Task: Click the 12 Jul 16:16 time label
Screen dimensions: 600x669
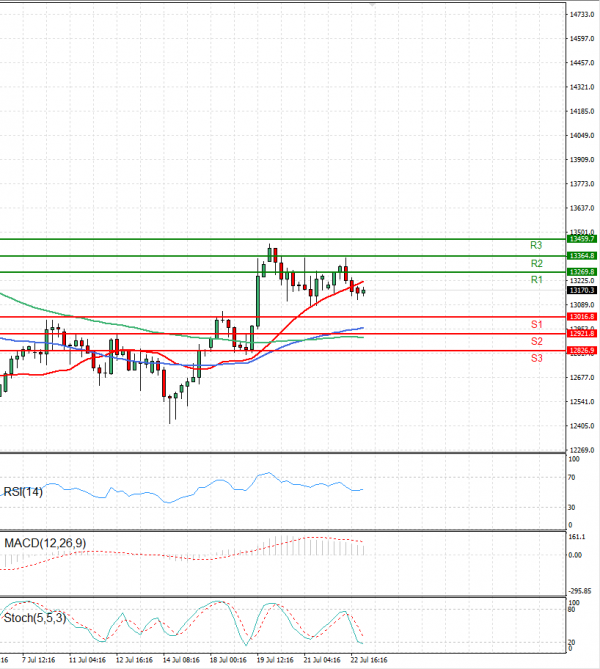Action: (x=134, y=660)
